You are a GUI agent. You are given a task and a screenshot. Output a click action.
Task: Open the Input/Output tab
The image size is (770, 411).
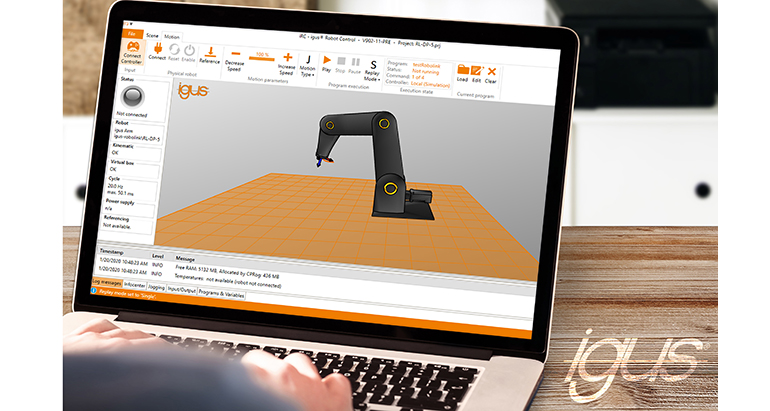point(182,290)
